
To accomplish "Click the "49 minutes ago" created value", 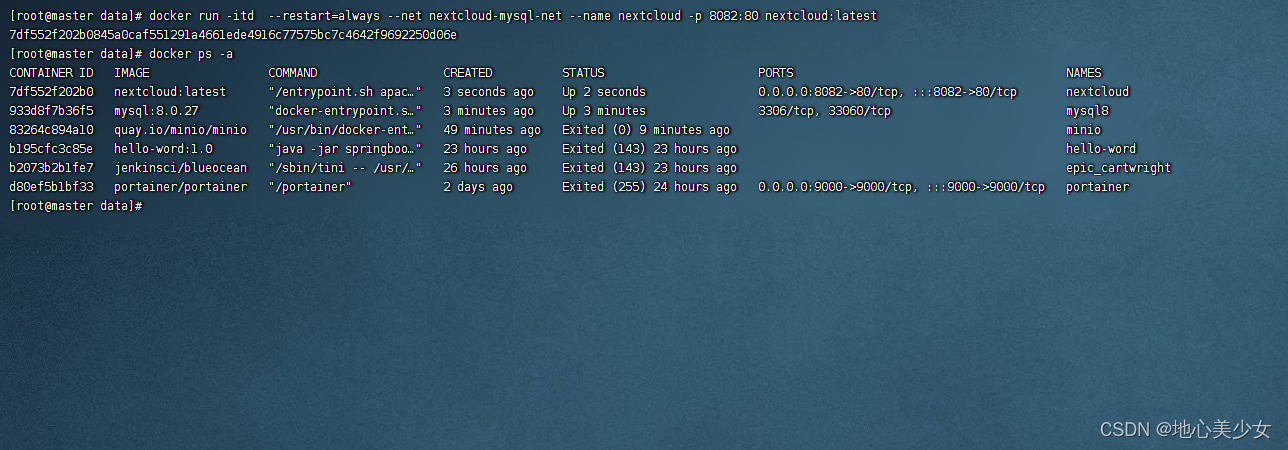I will point(492,130).
